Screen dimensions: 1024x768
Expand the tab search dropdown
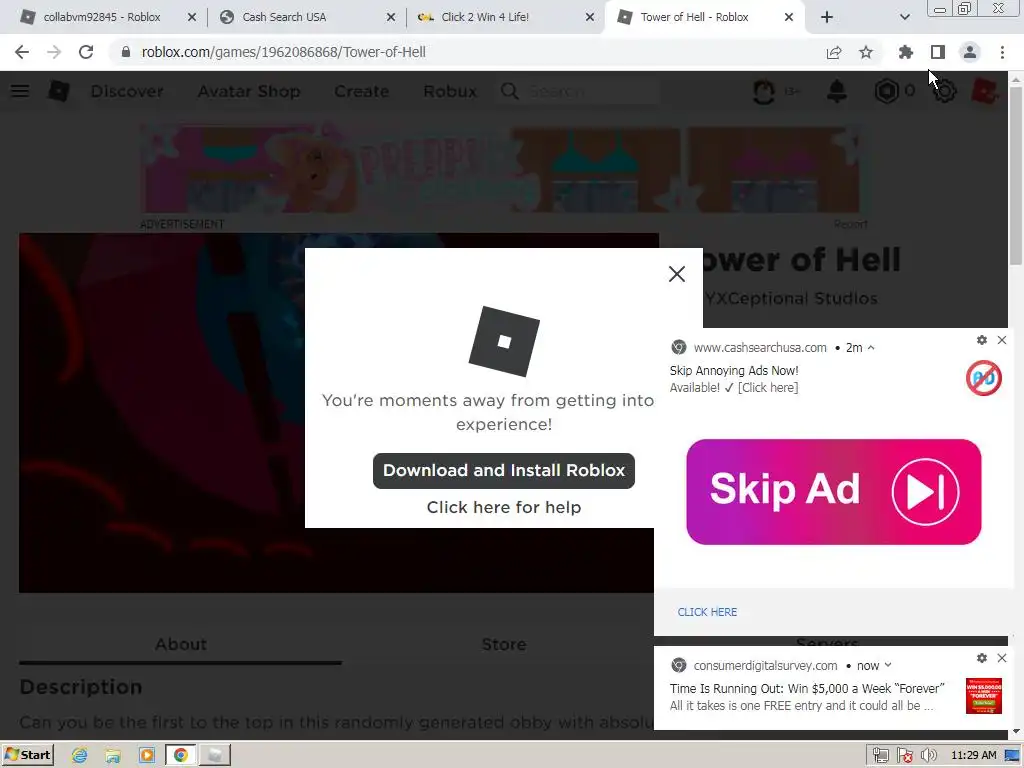click(904, 17)
